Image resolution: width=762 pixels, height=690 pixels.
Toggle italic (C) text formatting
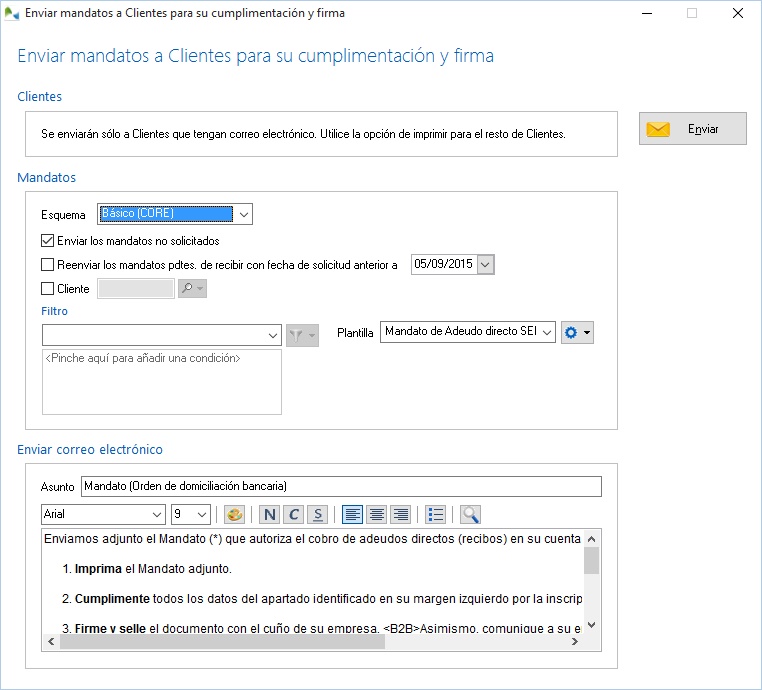coord(293,515)
